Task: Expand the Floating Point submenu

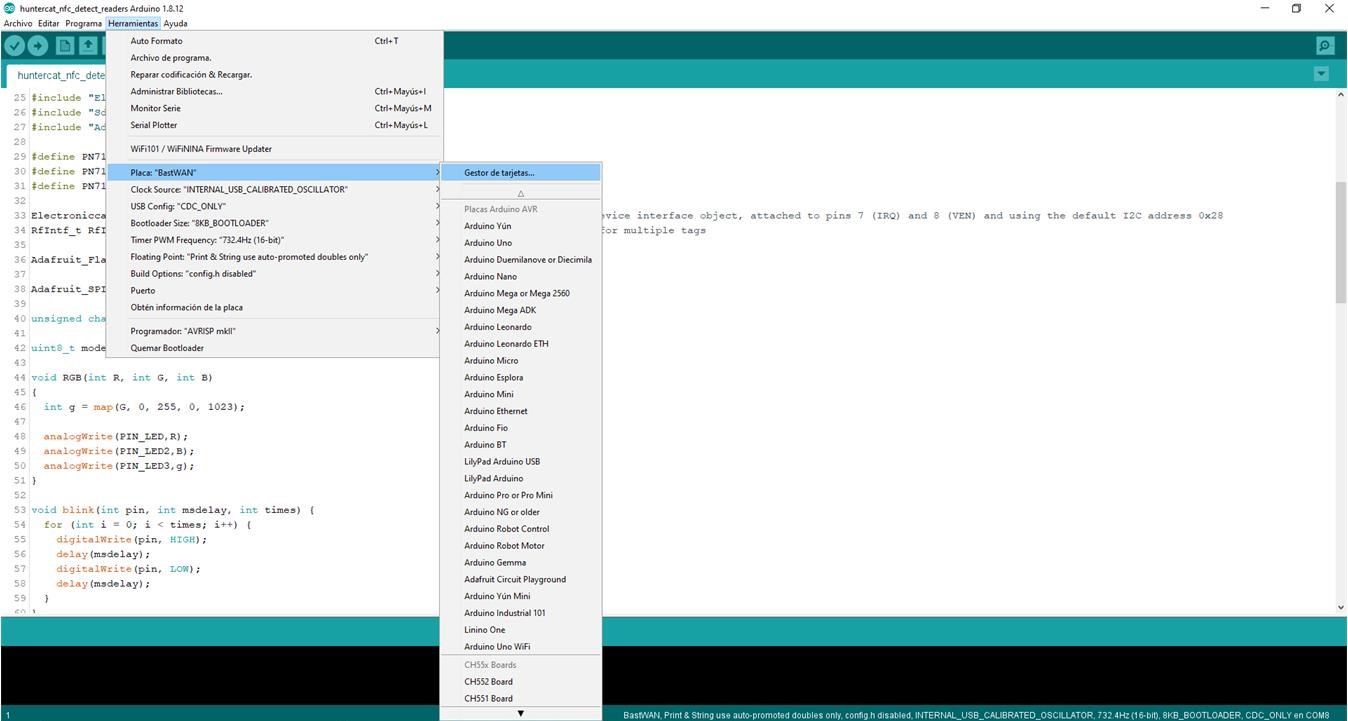Action: coord(274,257)
